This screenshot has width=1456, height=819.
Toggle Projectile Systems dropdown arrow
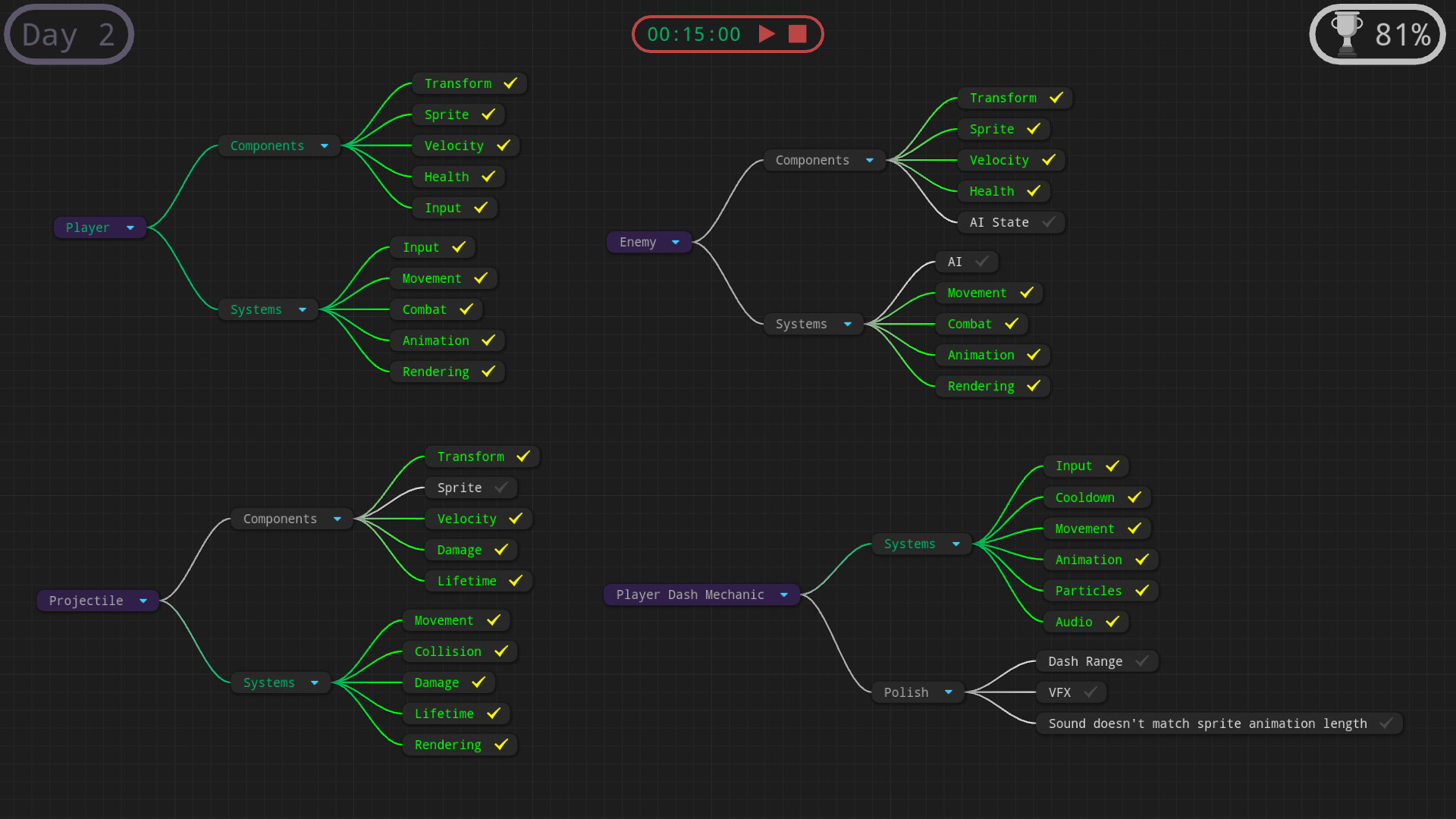tap(315, 682)
